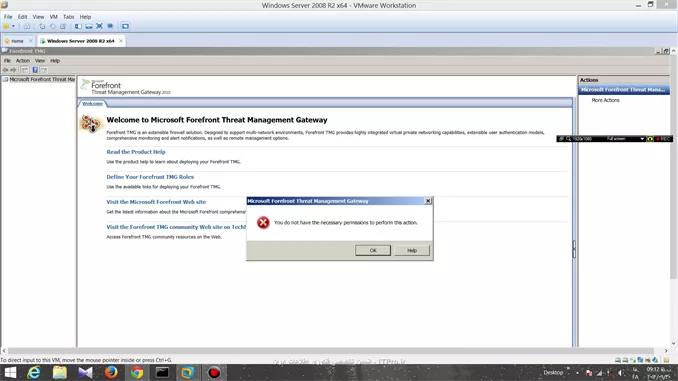Click OK in the permissions error dialog
The image size is (678, 381).
(x=373, y=250)
